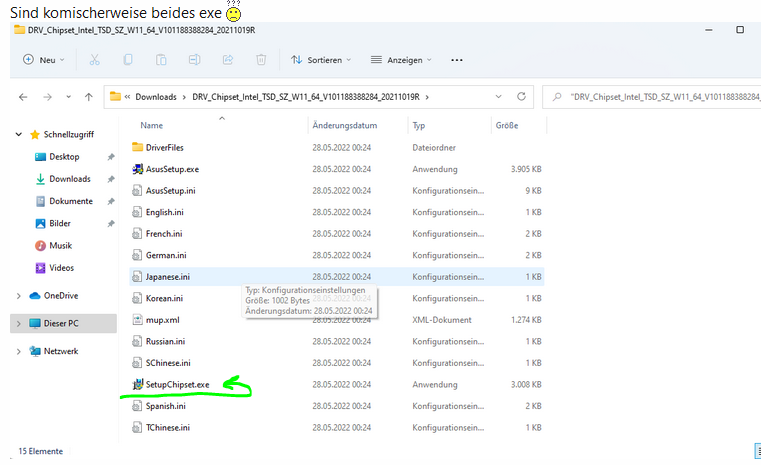Select the SChinese.ini file

tap(168, 363)
